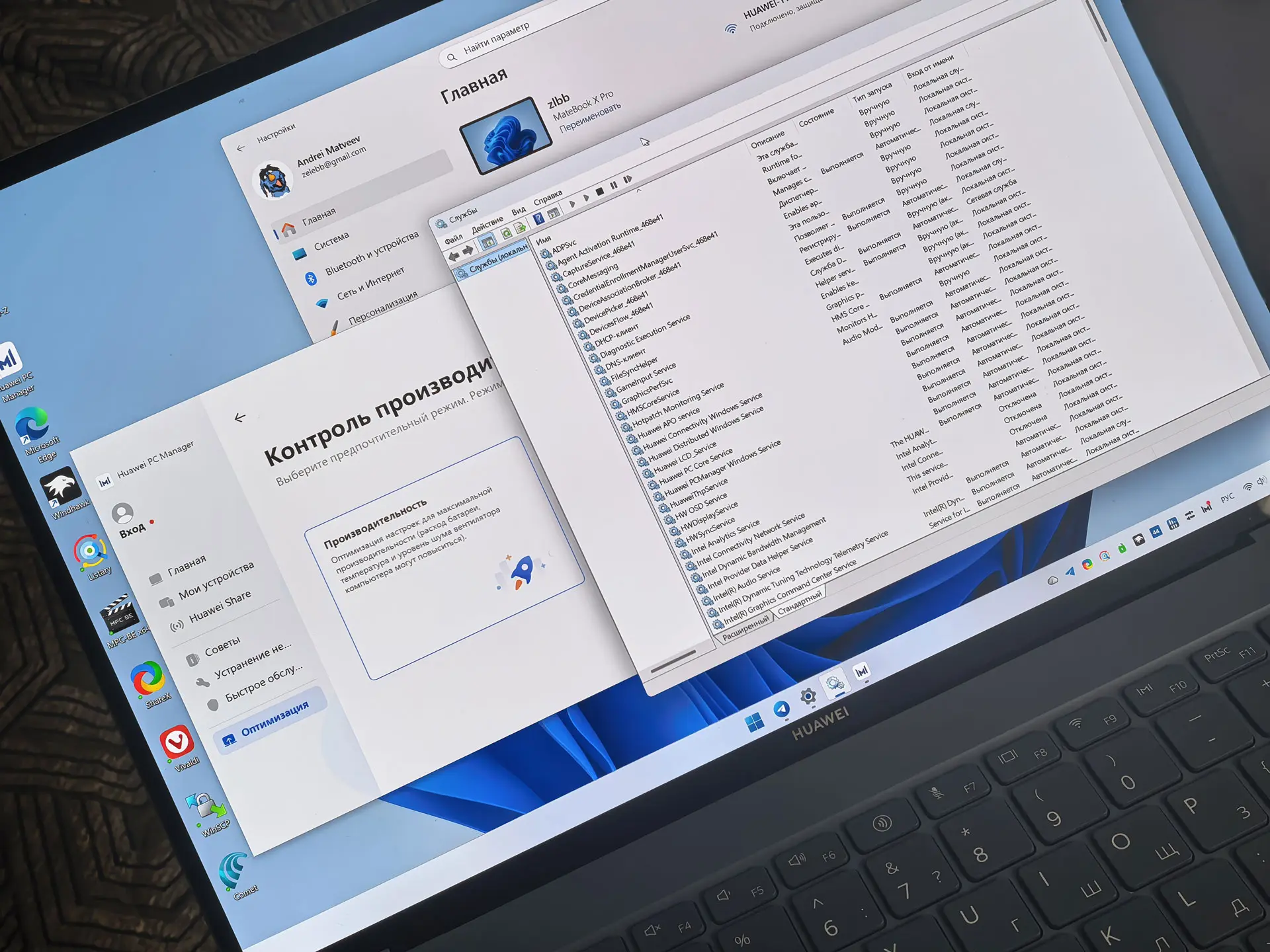Viewport: 1270px width, 952px height.
Task: Click the Restart service toolbar icon
Action: click(627, 179)
